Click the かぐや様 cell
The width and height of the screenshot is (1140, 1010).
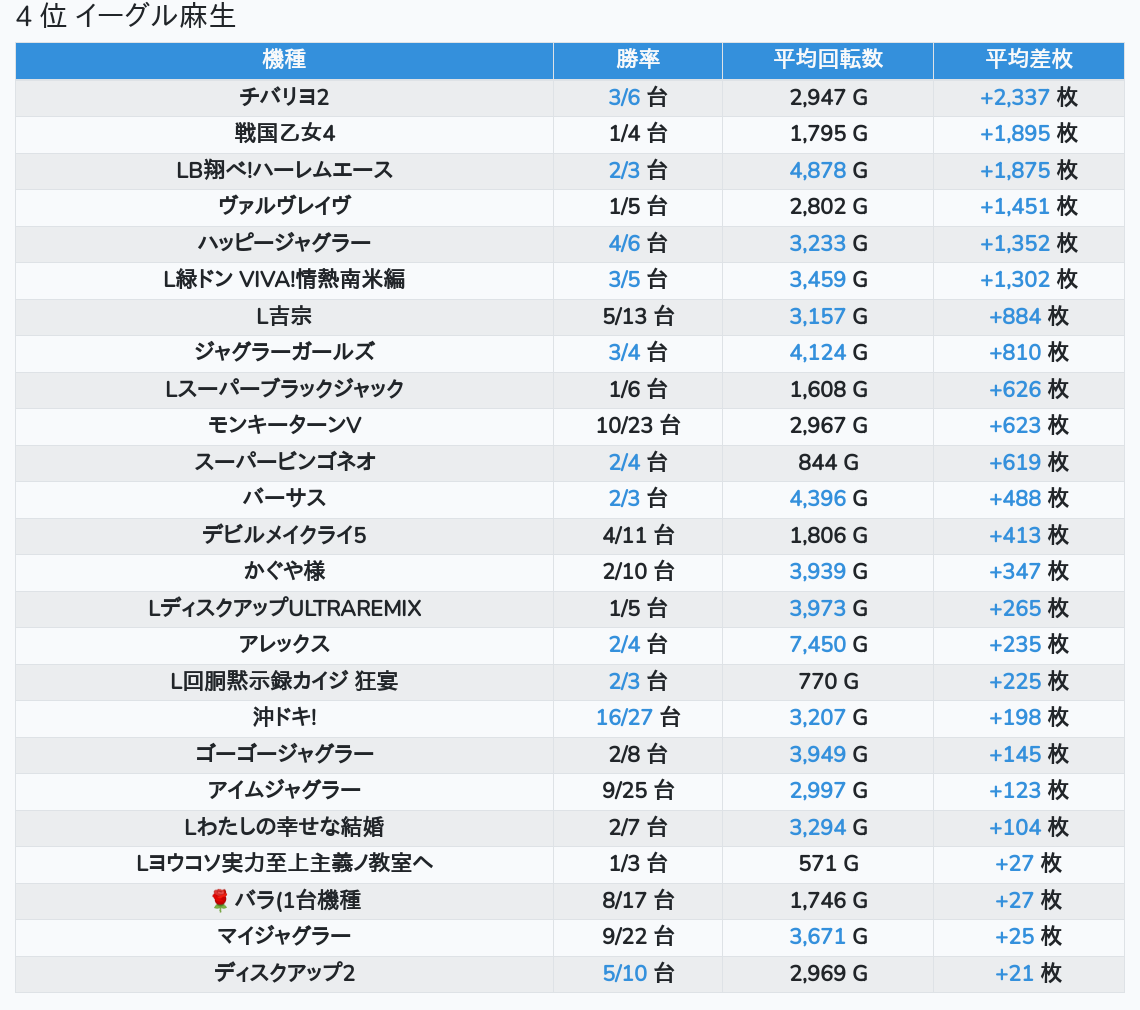(x=284, y=572)
